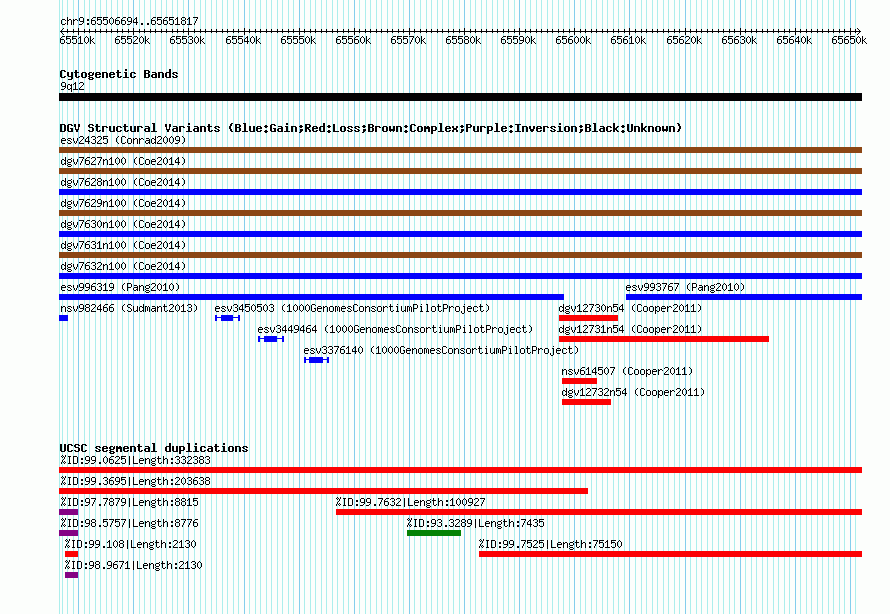Click the Cytogenetic Bands track title
Viewport: 890px width, 614px height.
119,74
